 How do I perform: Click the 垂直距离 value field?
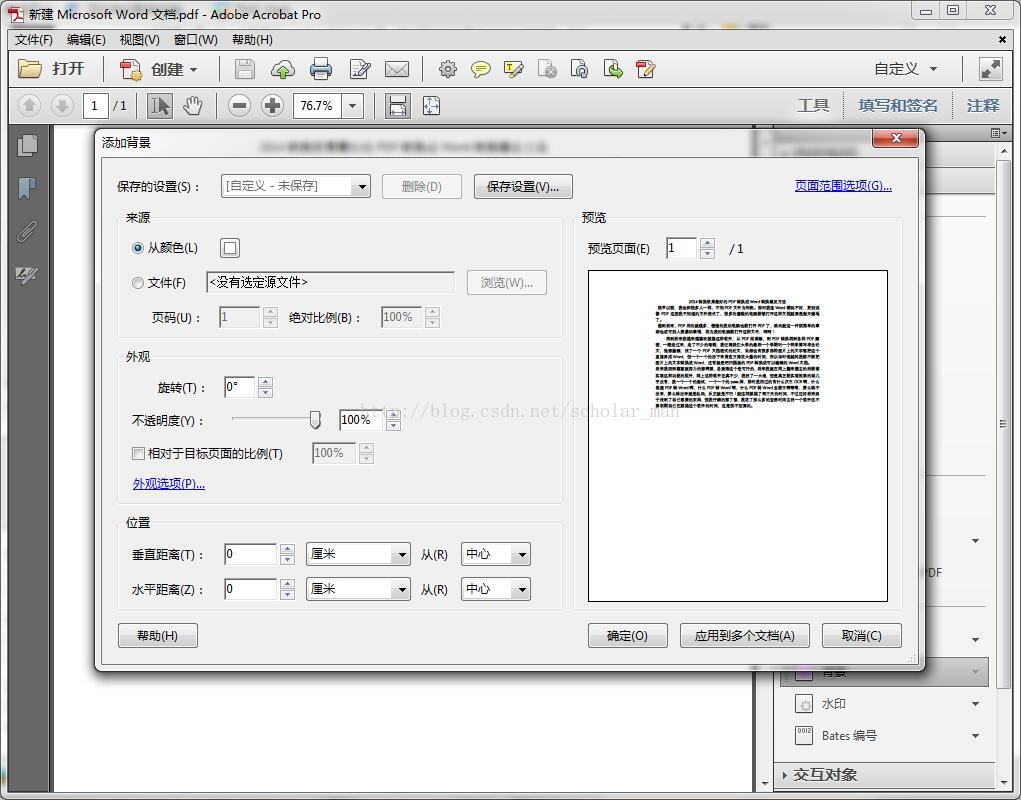(251, 555)
